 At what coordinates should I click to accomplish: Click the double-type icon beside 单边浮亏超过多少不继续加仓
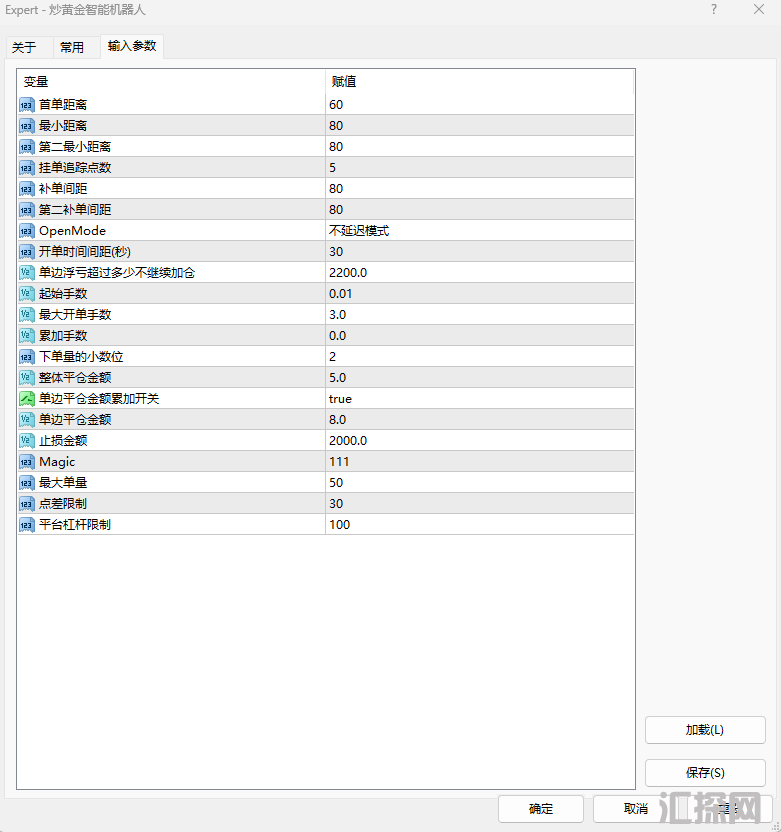(27, 273)
